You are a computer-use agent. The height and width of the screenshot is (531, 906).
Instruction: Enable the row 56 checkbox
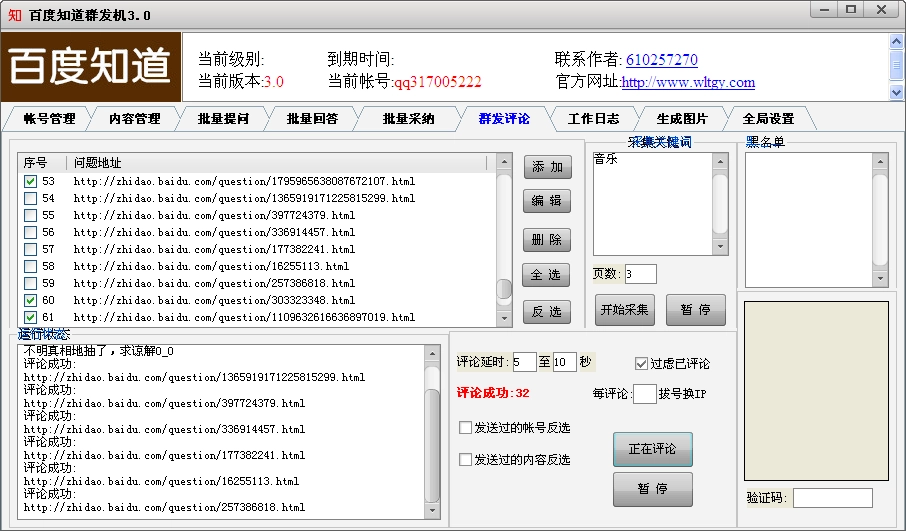point(31,232)
